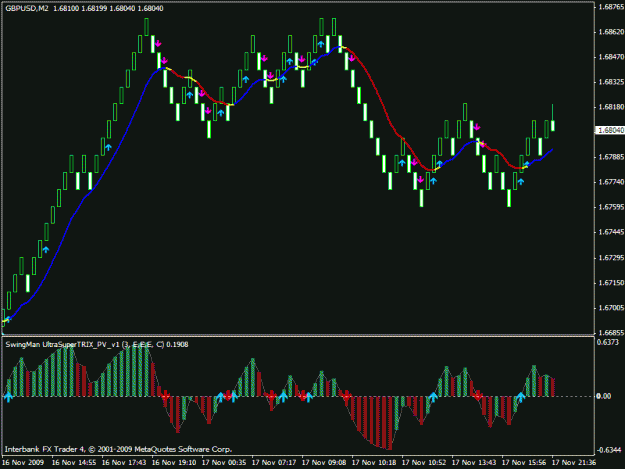Click price scale value 1.68470

click(x=611, y=57)
